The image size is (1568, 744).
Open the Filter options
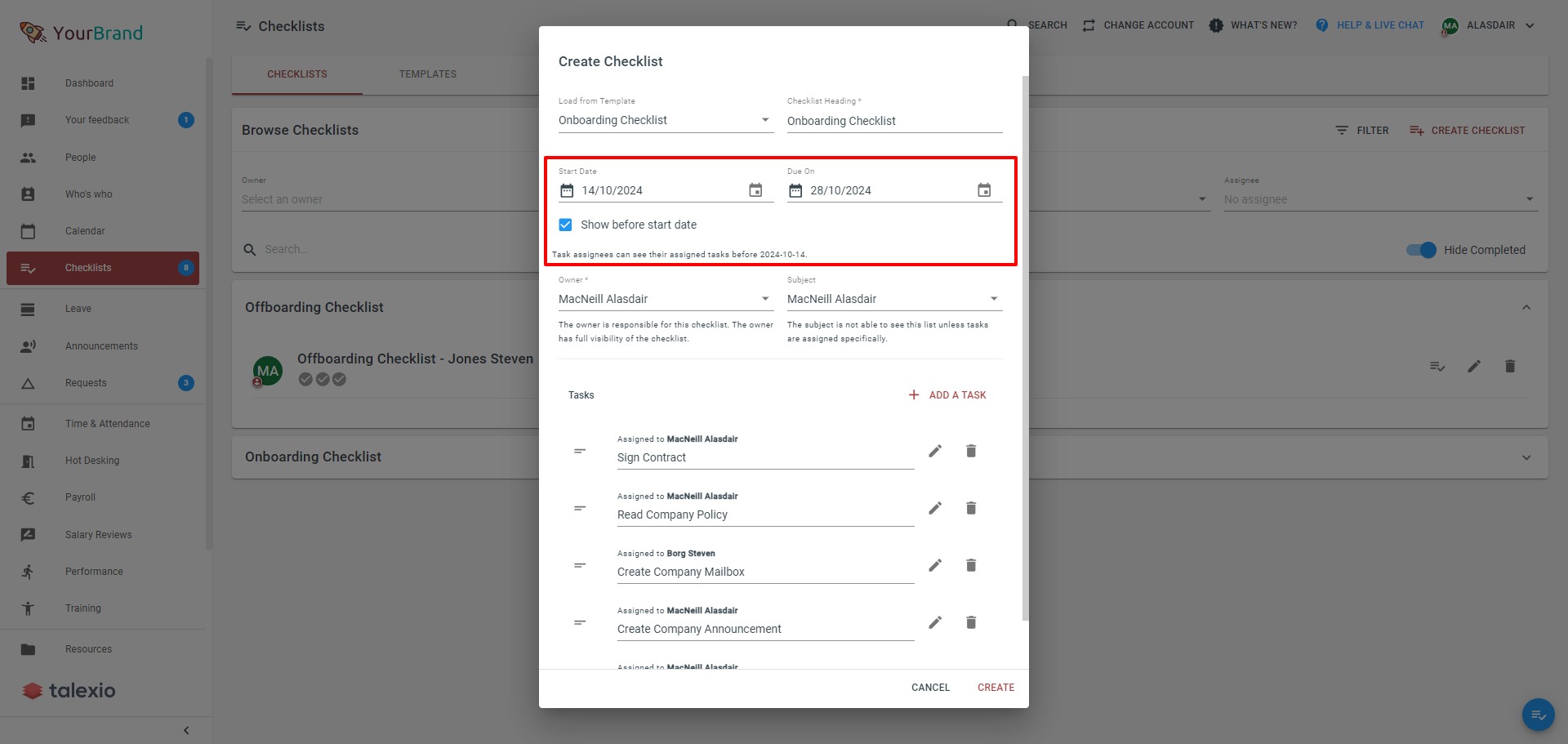point(1361,130)
